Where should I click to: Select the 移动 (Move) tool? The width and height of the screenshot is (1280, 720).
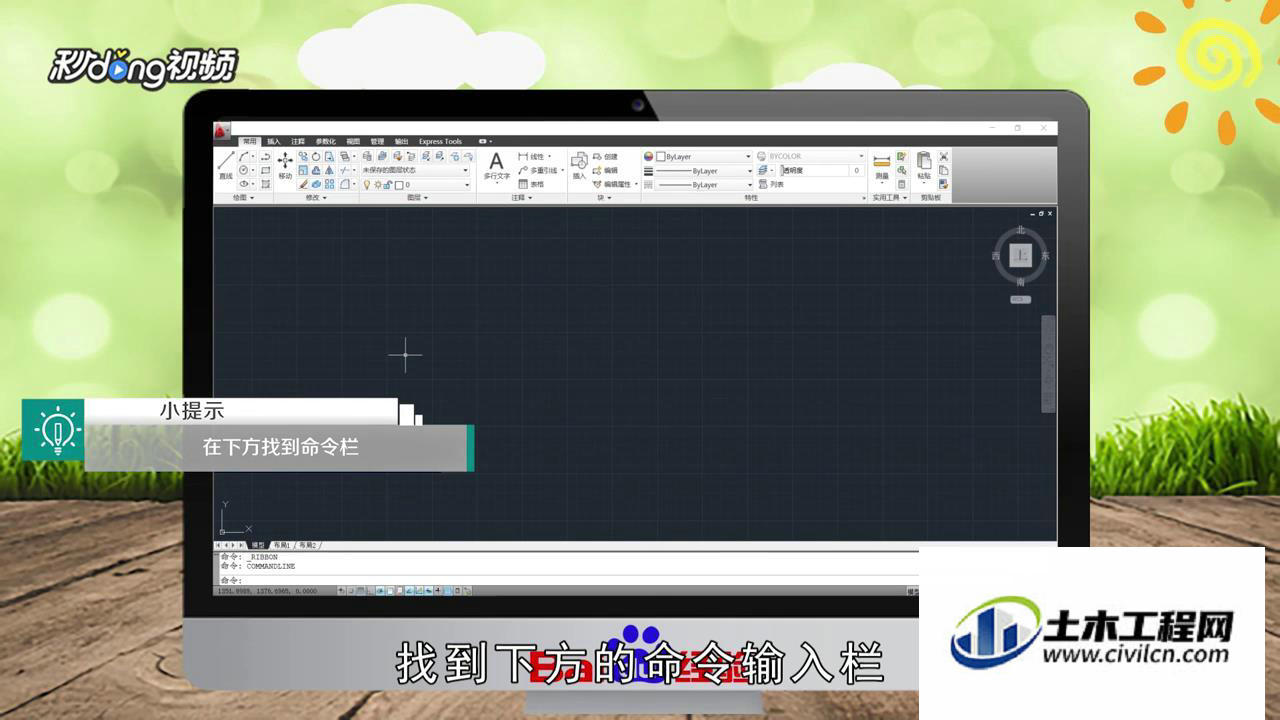pos(285,165)
